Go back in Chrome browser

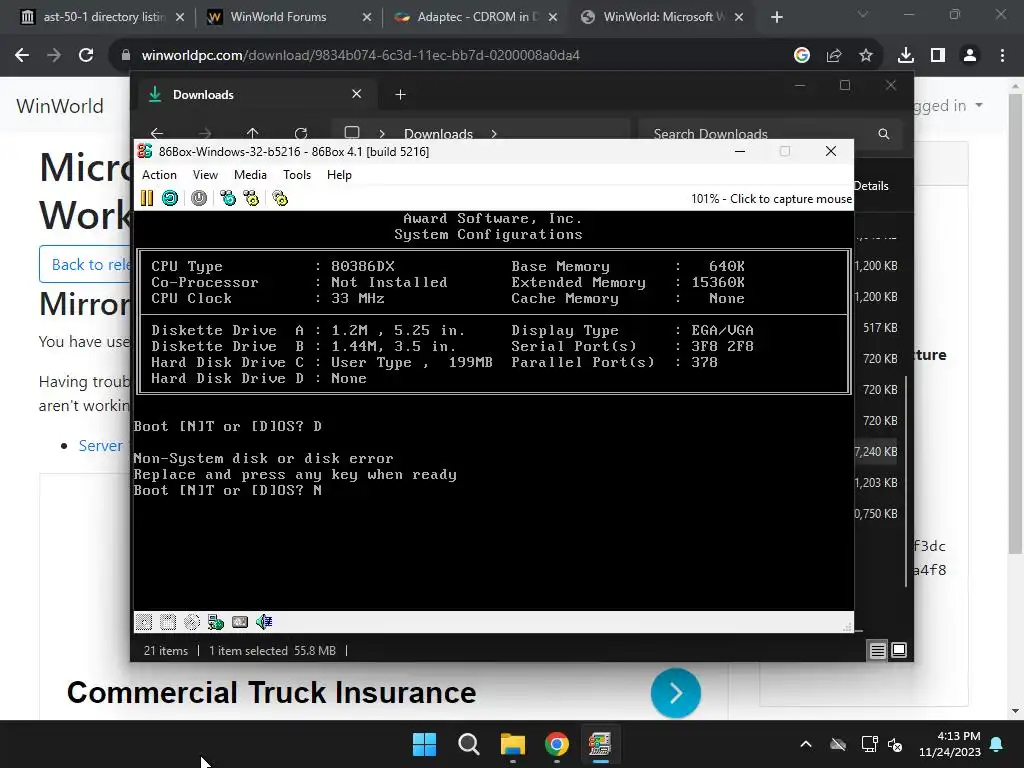pos(22,56)
